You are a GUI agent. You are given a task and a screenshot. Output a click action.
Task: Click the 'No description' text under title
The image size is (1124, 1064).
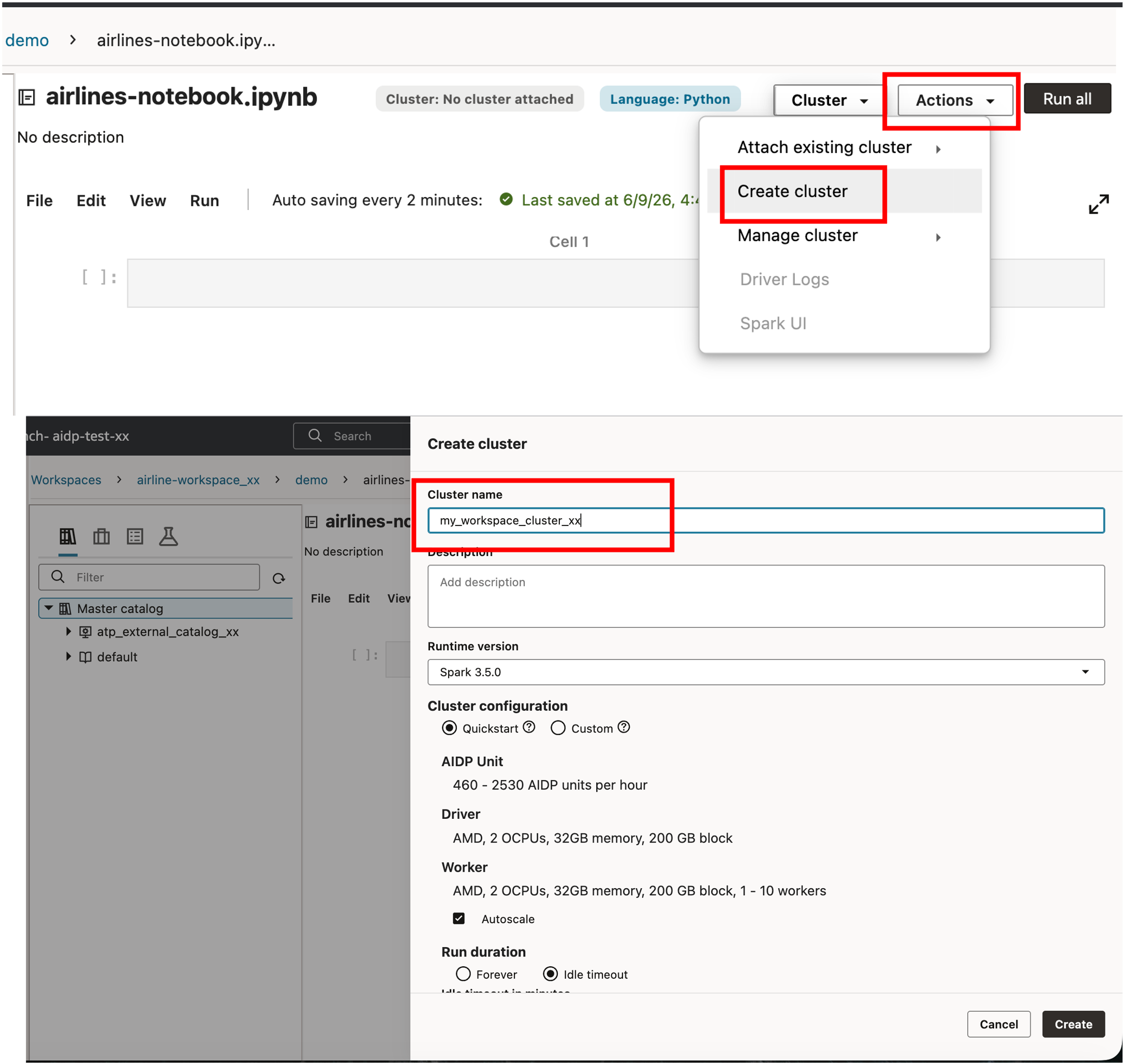(70, 137)
